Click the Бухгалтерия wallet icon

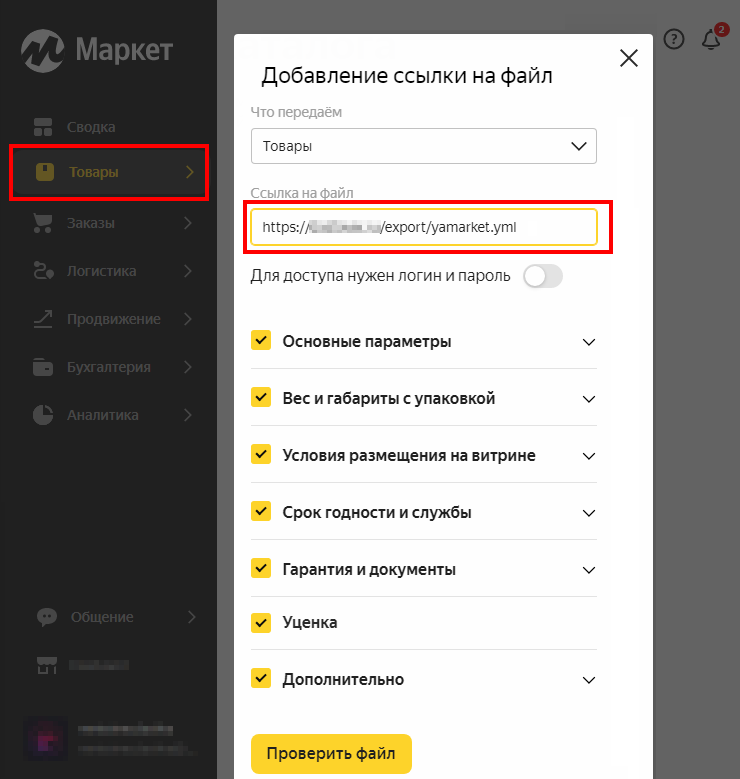[43, 367]
